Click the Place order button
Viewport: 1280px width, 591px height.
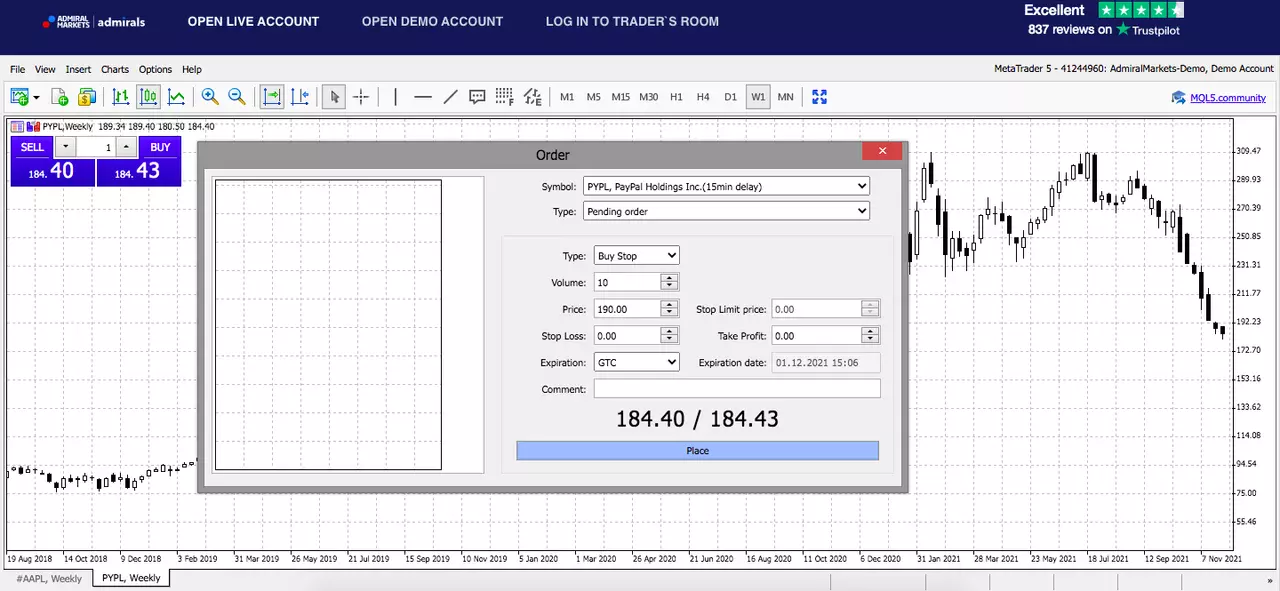coord(698,451)
